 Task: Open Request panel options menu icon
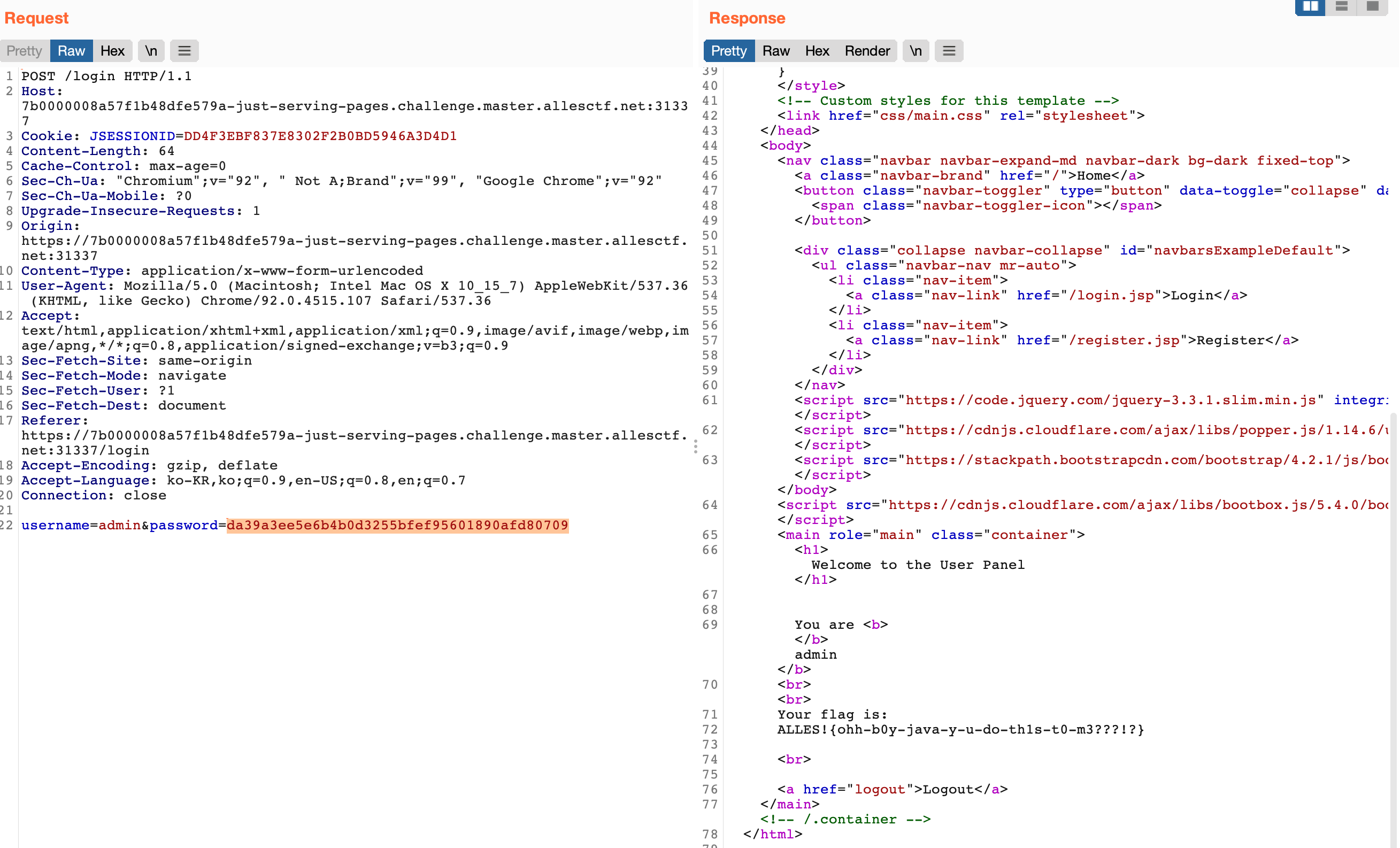point(184,51)
